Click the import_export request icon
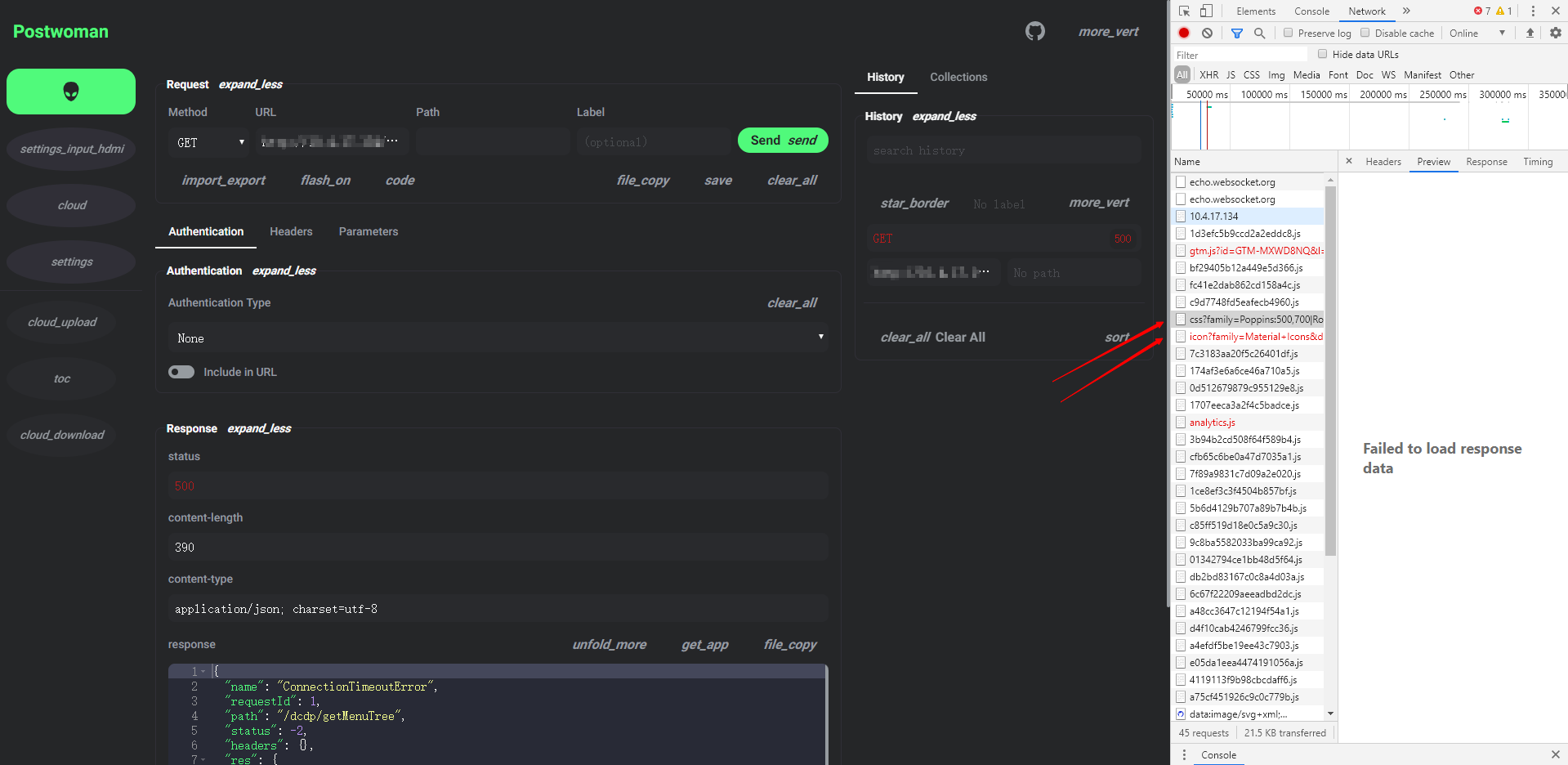1568x765 pixels. (223, 181)
